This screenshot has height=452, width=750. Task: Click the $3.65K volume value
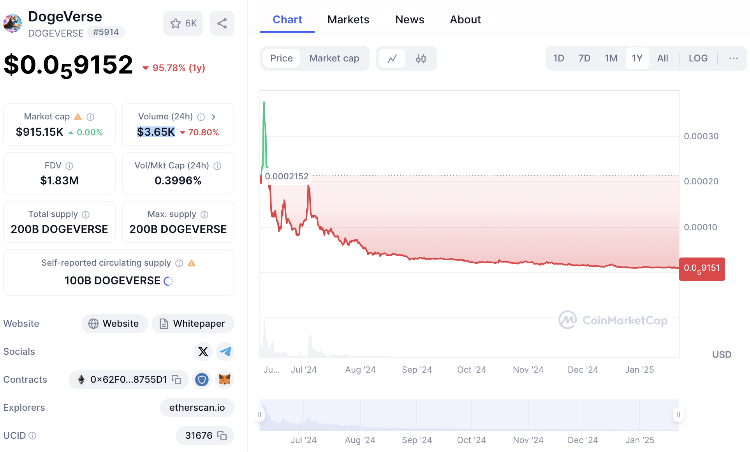[156, 132]
